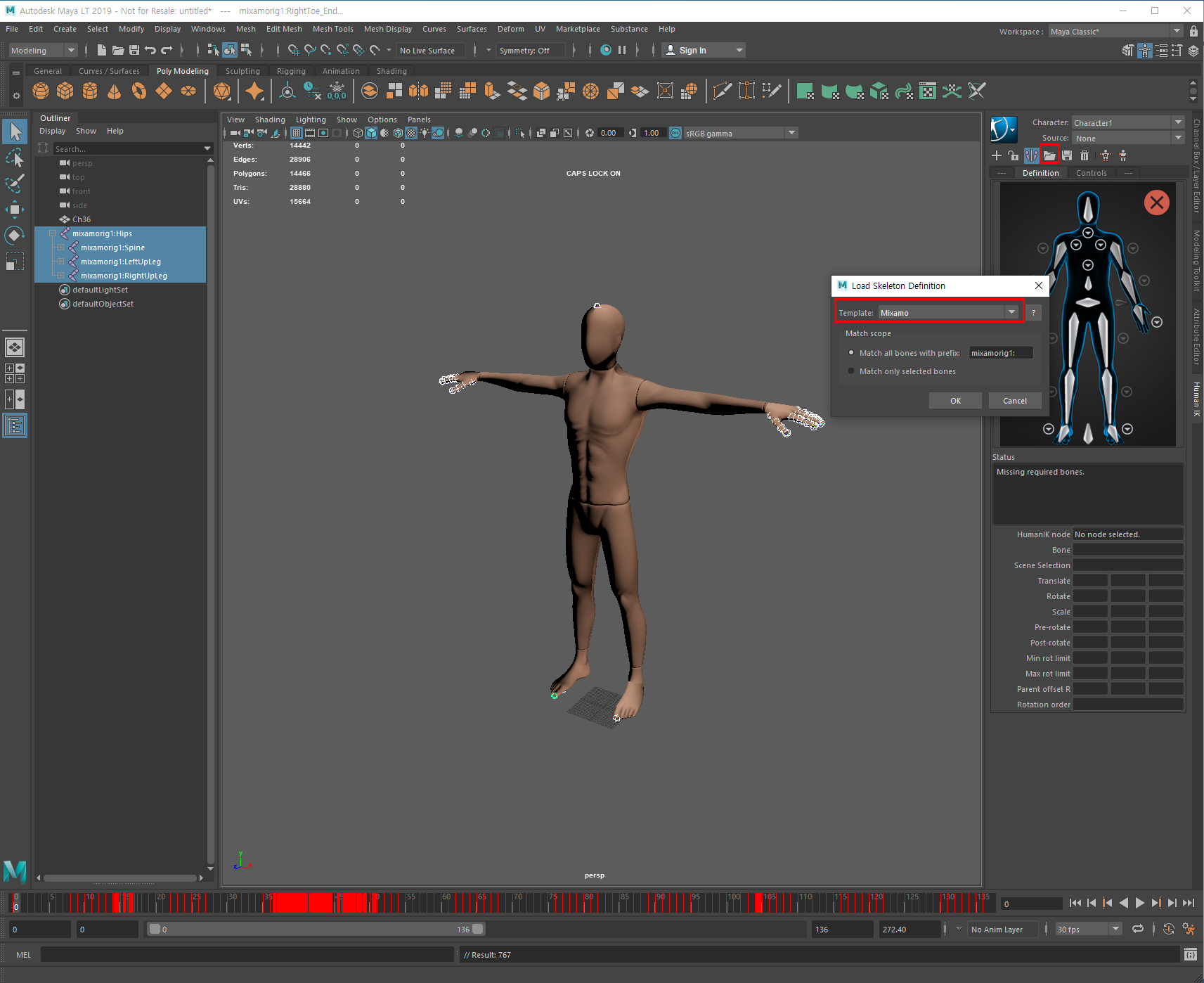Click the HumanIK delete trash icon
The width and height of the screenshot is (1204, 983).
[x=1085, y=155]
